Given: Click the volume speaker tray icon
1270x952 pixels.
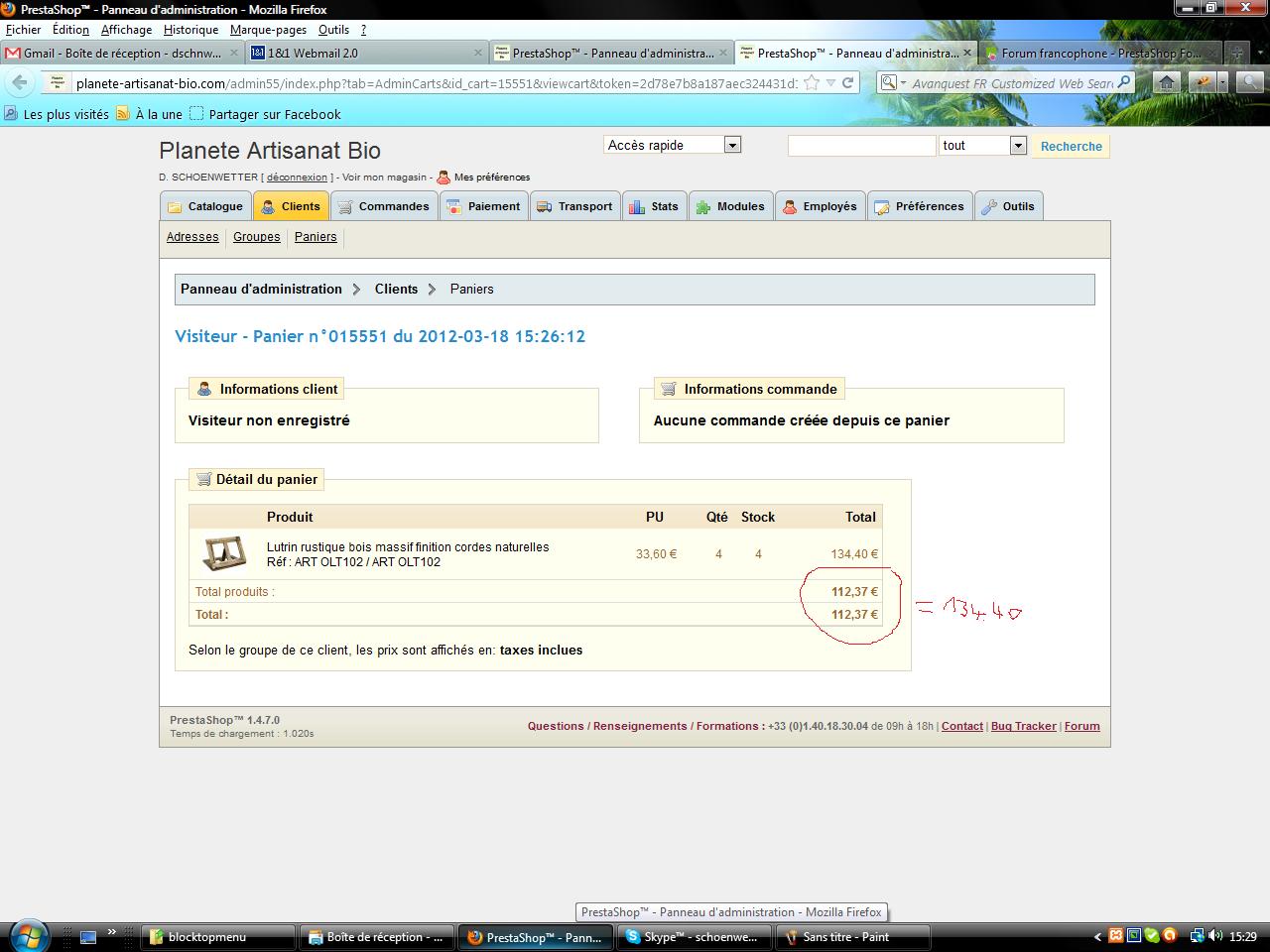Looking at the screenshot, I should (x=1215, y=935).
